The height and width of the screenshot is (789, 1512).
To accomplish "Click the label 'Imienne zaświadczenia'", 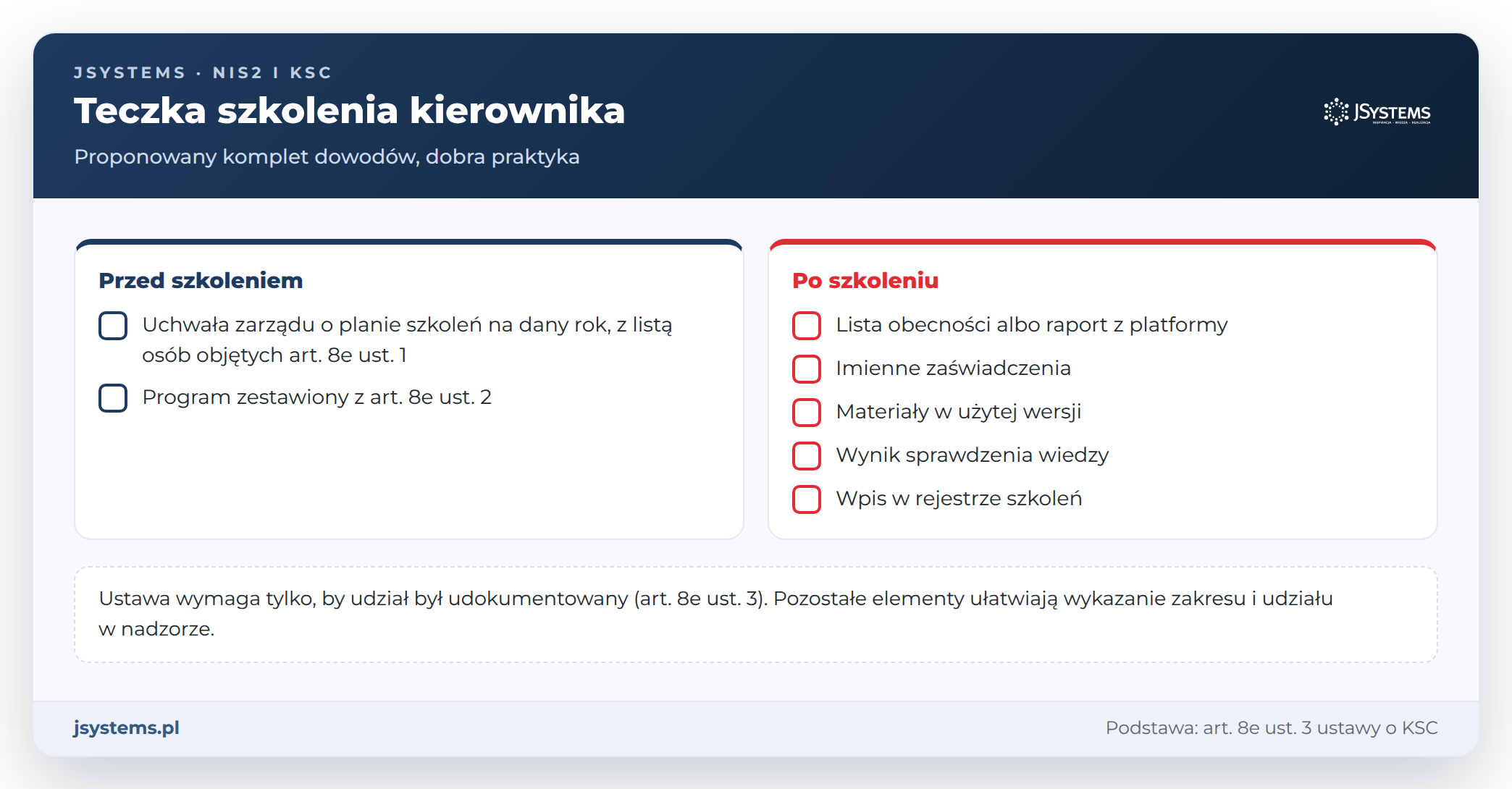I will click(x=953, y=368).
